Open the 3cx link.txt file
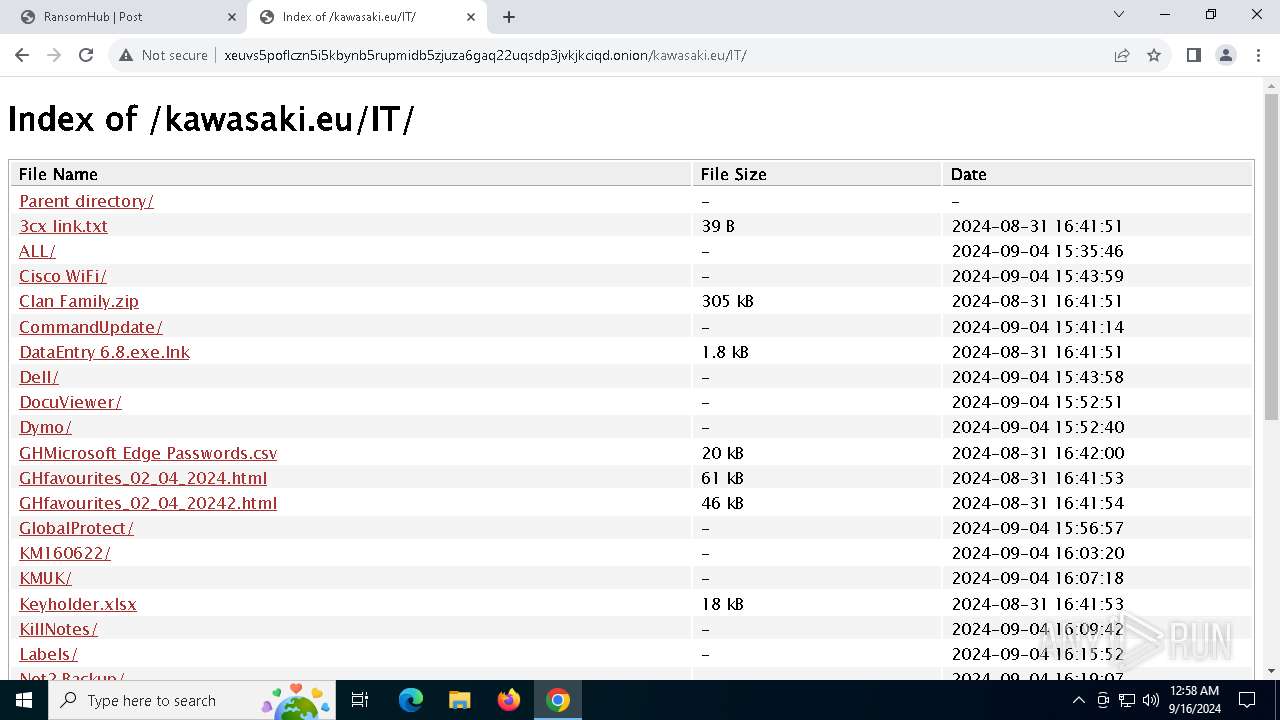This screenshot has width=1280, height=720. tap(63, 226)
